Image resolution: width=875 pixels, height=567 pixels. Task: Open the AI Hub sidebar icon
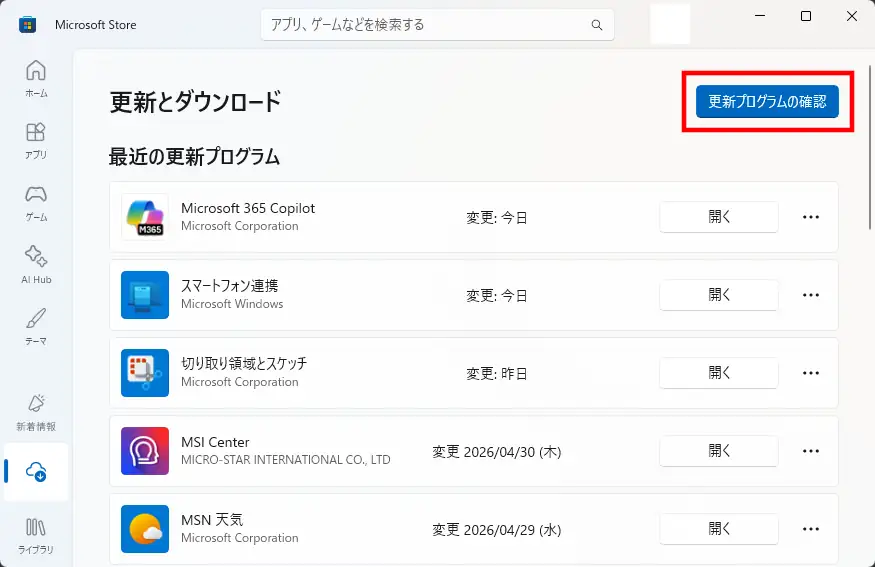point(36,265)
